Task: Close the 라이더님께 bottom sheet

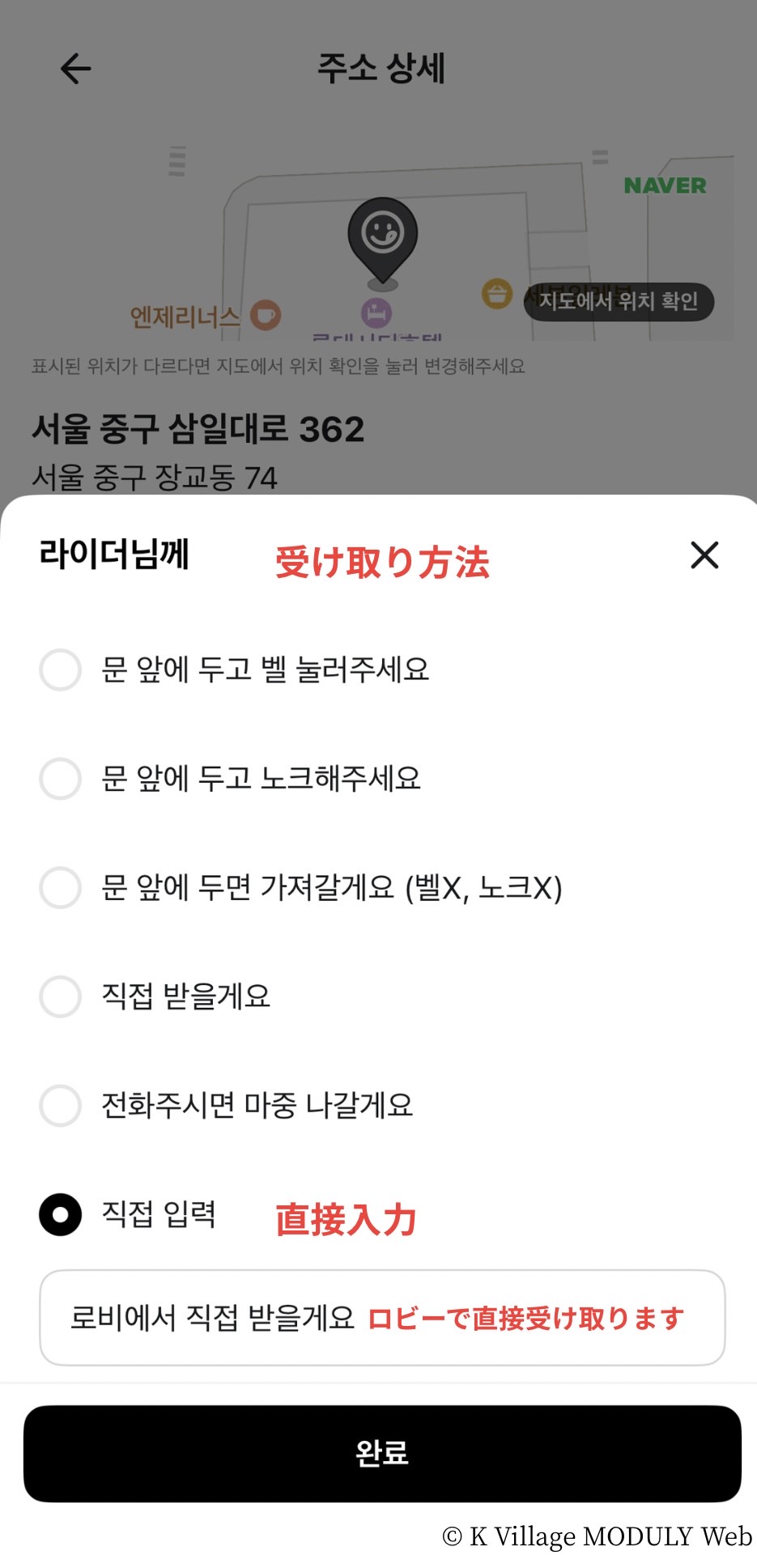Action: pos(704,555)
